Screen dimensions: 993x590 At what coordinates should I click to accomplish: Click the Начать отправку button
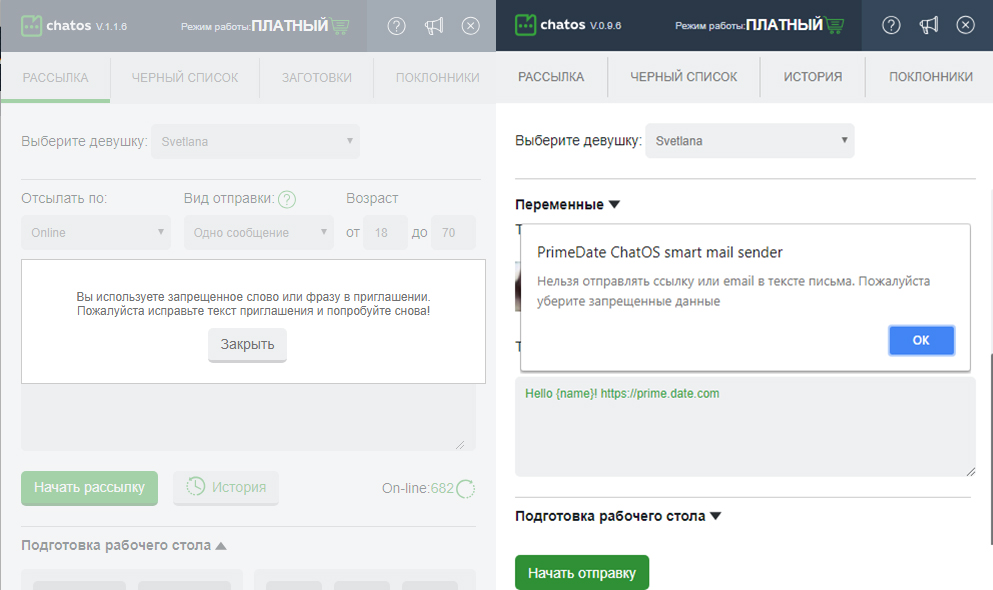pyautogui.click(x=581, y=573)
